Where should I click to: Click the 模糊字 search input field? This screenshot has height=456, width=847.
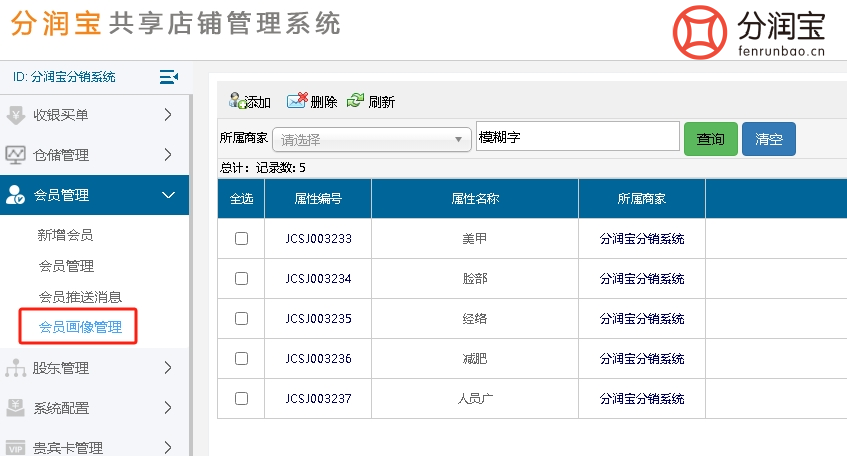(x=577, y=137)
